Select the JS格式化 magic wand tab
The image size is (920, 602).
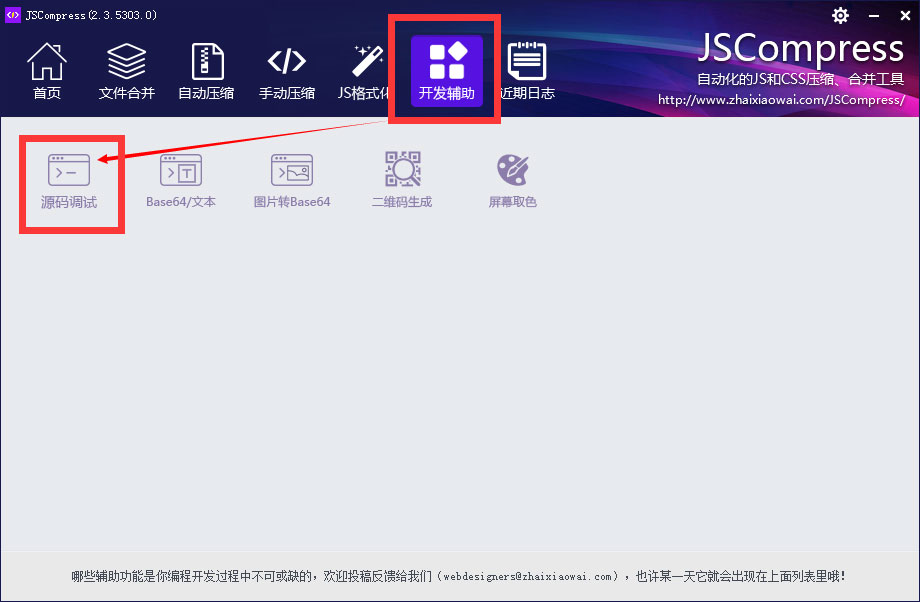coord(364,71)
